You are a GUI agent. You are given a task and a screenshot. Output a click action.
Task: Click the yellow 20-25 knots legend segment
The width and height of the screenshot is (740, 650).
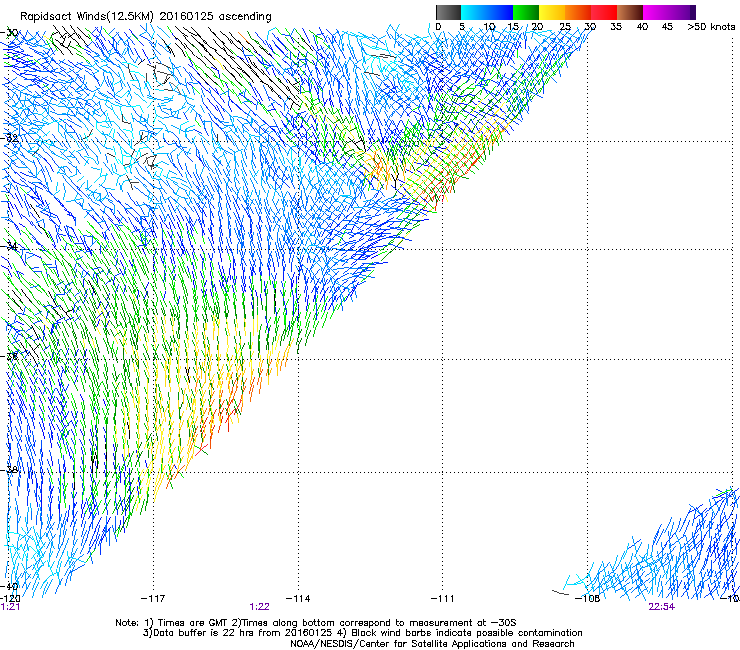(552, 12)
